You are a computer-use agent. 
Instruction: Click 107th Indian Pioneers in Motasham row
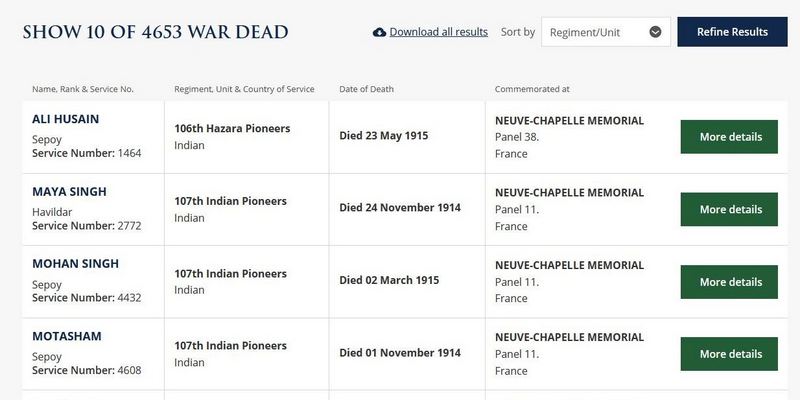point(231,345)
